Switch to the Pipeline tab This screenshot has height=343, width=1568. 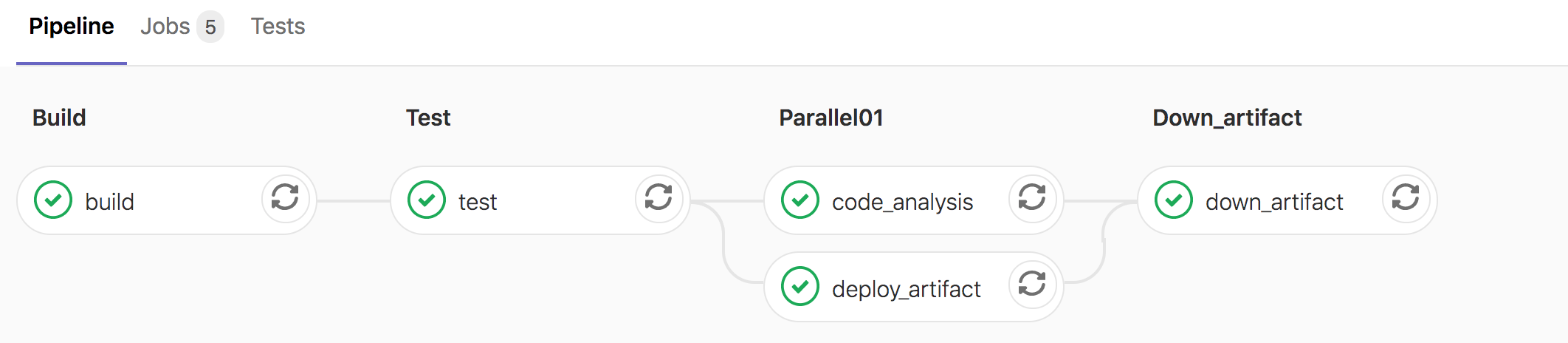[x=72, y=27]
